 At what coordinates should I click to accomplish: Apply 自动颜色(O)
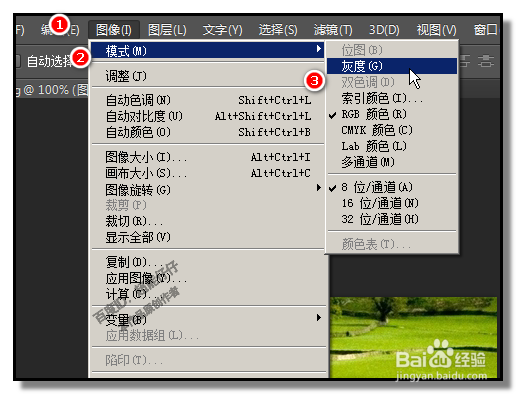[208, 132]
